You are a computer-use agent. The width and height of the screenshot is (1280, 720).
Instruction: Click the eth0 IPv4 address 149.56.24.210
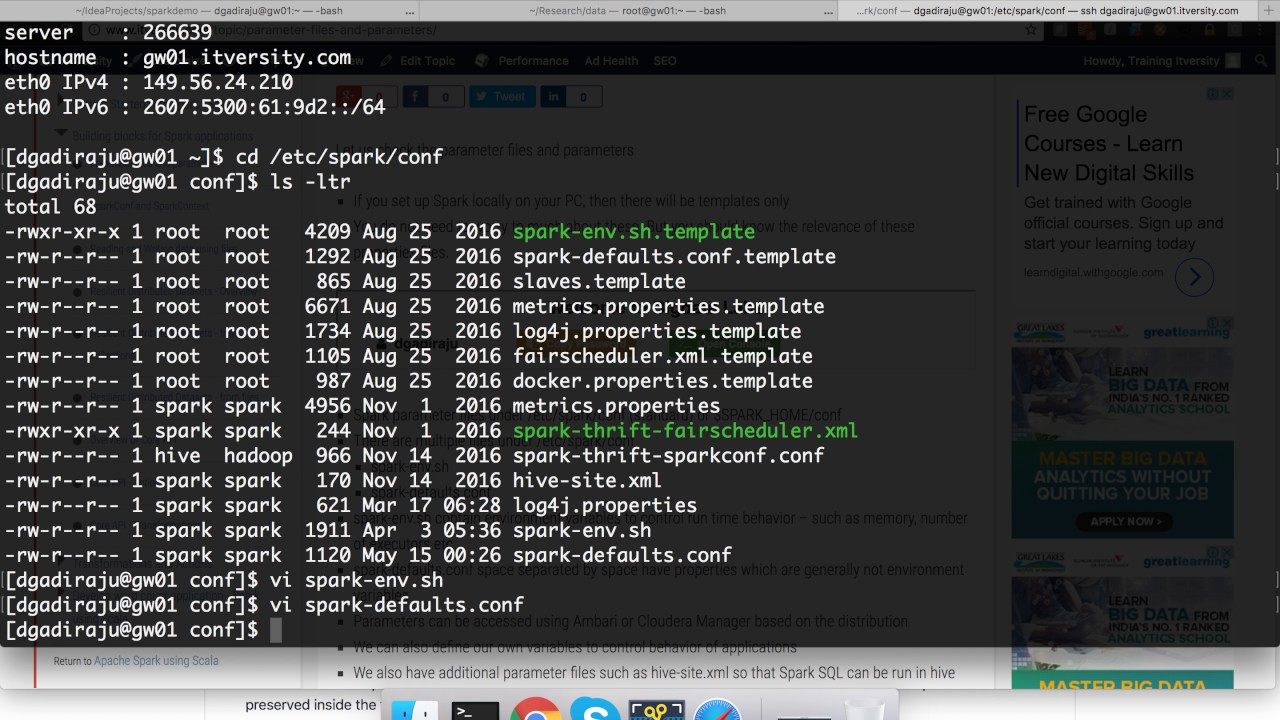pos(218,83)
